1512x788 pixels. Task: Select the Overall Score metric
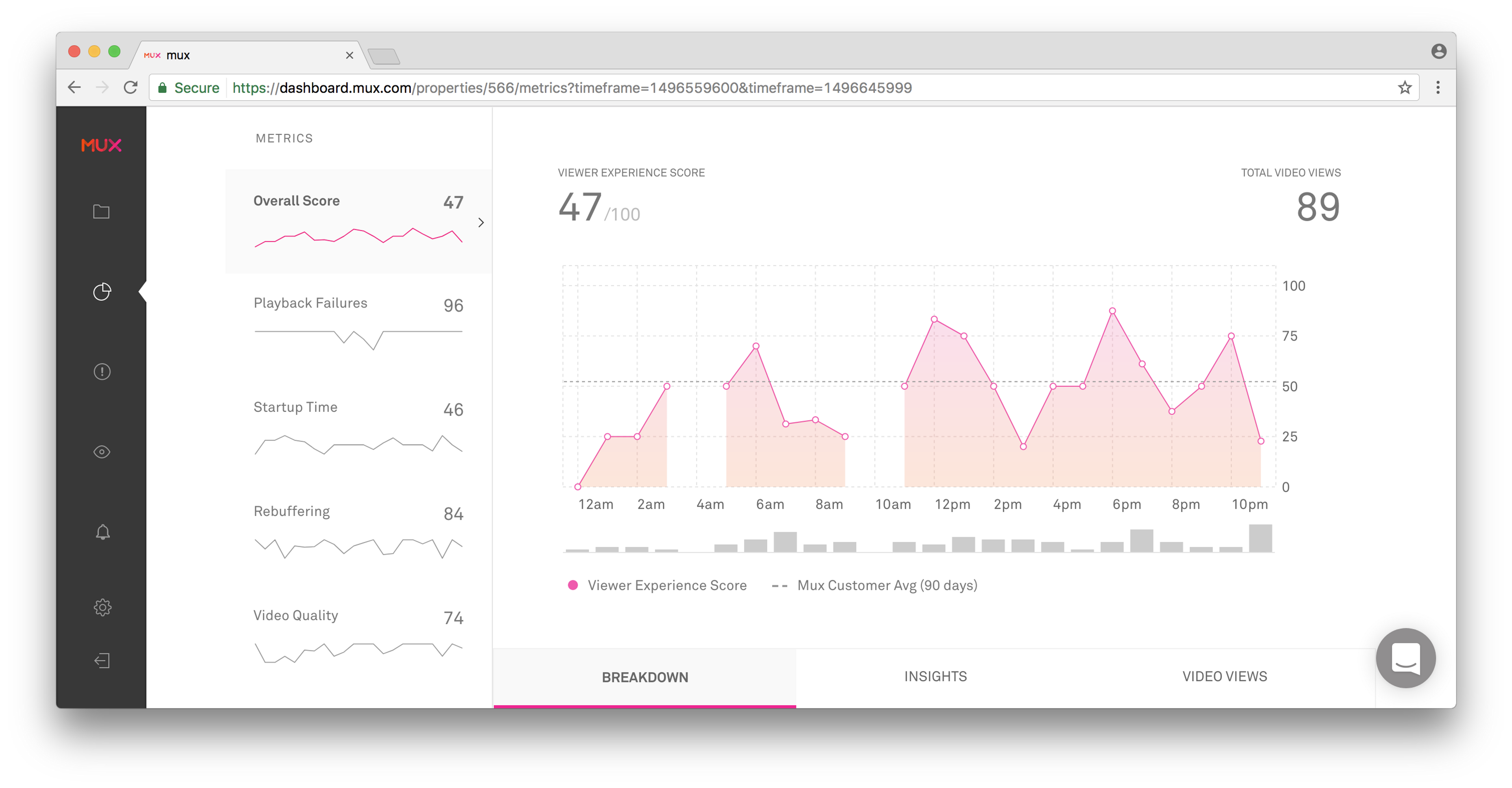[358, 221]
